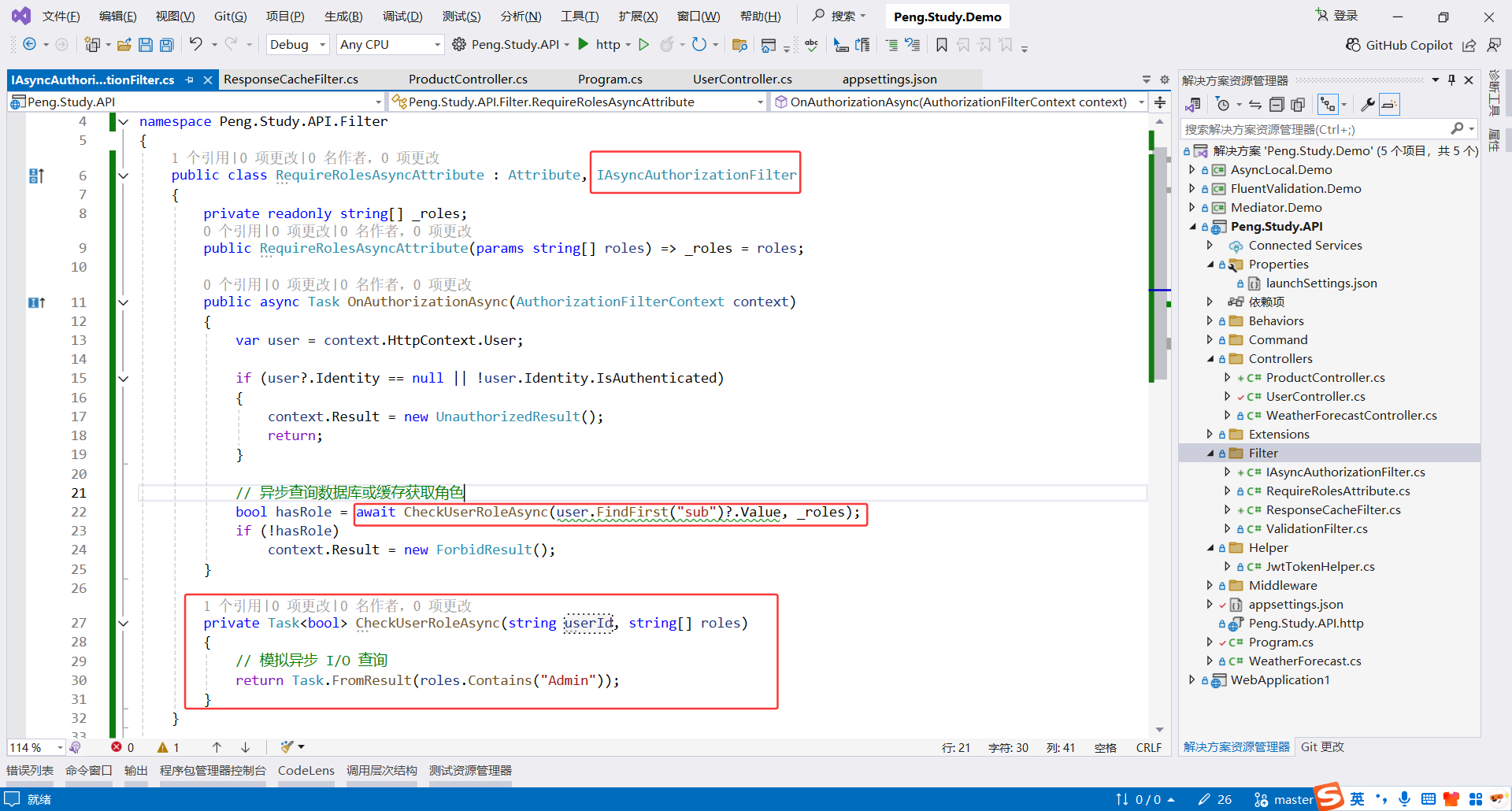Image resolution: width=1512 pixels, height=811 pixels.
Task: Close the IAsyncAuthorizationFilter.cs tab
Action: tap(208, 80)
